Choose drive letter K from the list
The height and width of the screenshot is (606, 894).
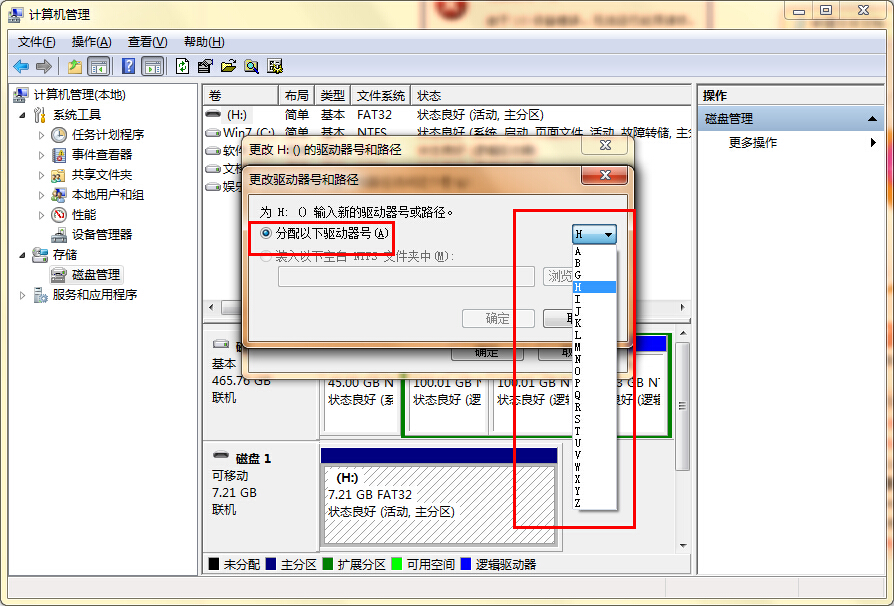(x=578, y=323)
